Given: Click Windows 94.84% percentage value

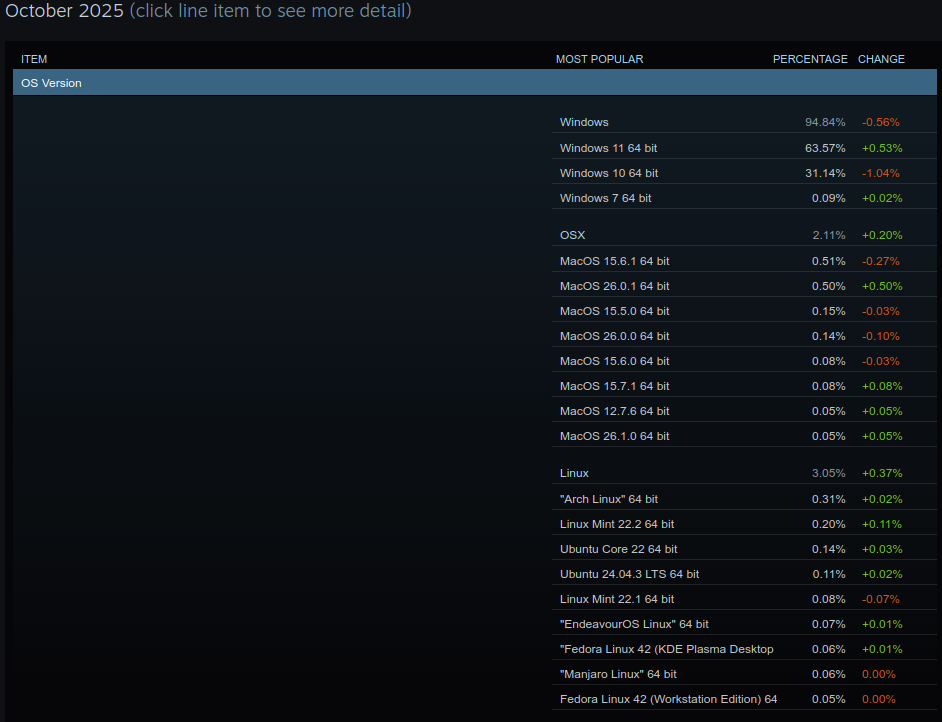Looking at the screenshot, I should [x=825, y=122].
